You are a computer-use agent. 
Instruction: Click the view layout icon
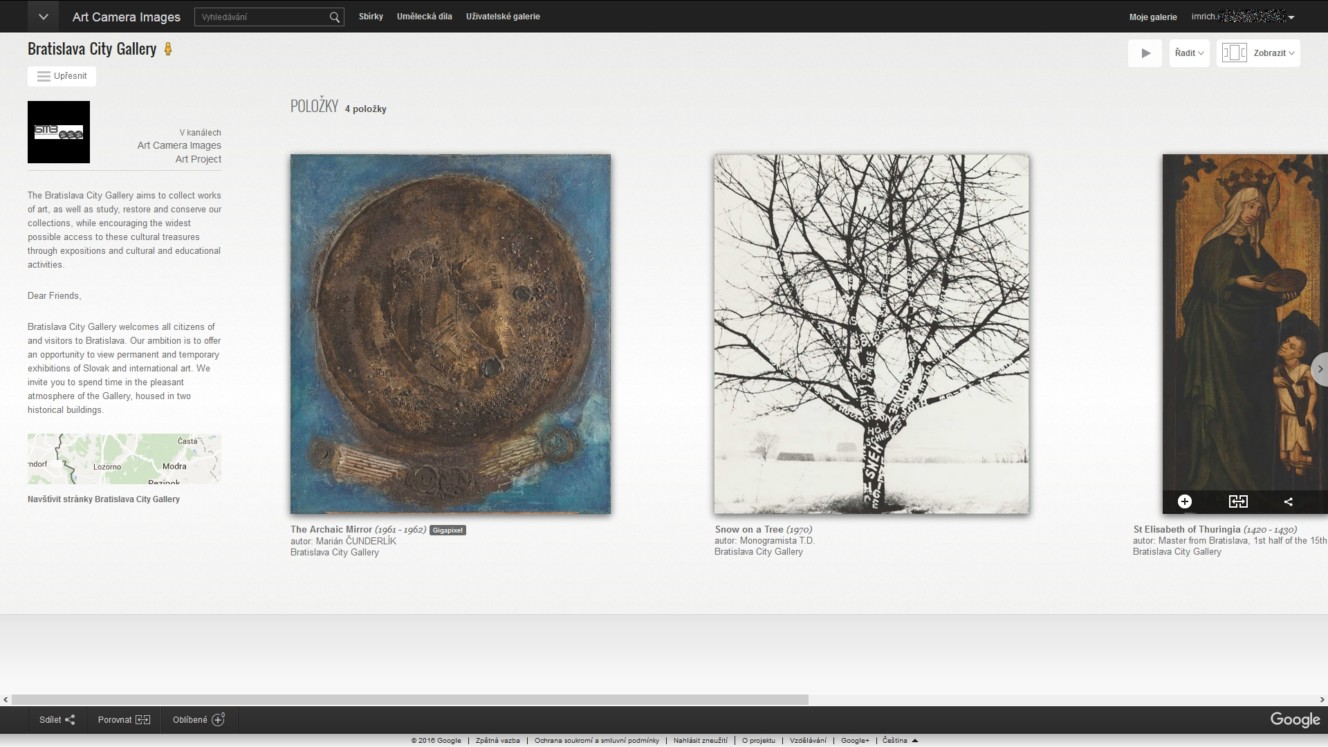click(x=1234, y=53)
